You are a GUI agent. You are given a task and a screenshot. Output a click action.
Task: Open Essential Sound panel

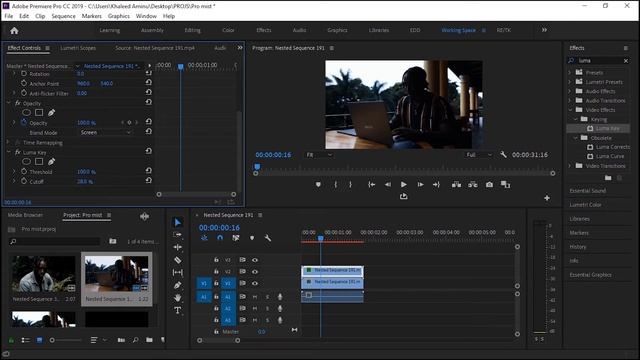[x=588, y=191]
